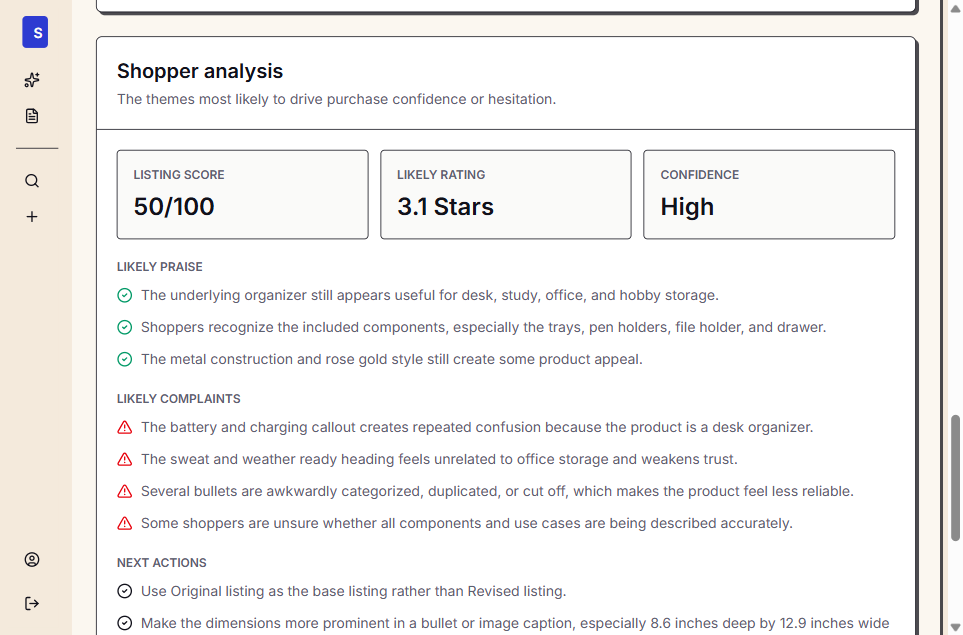Viewport: 963px width, 635px height.
Task: Click check icon beside included components praise
Action: [x=125, y=327]
